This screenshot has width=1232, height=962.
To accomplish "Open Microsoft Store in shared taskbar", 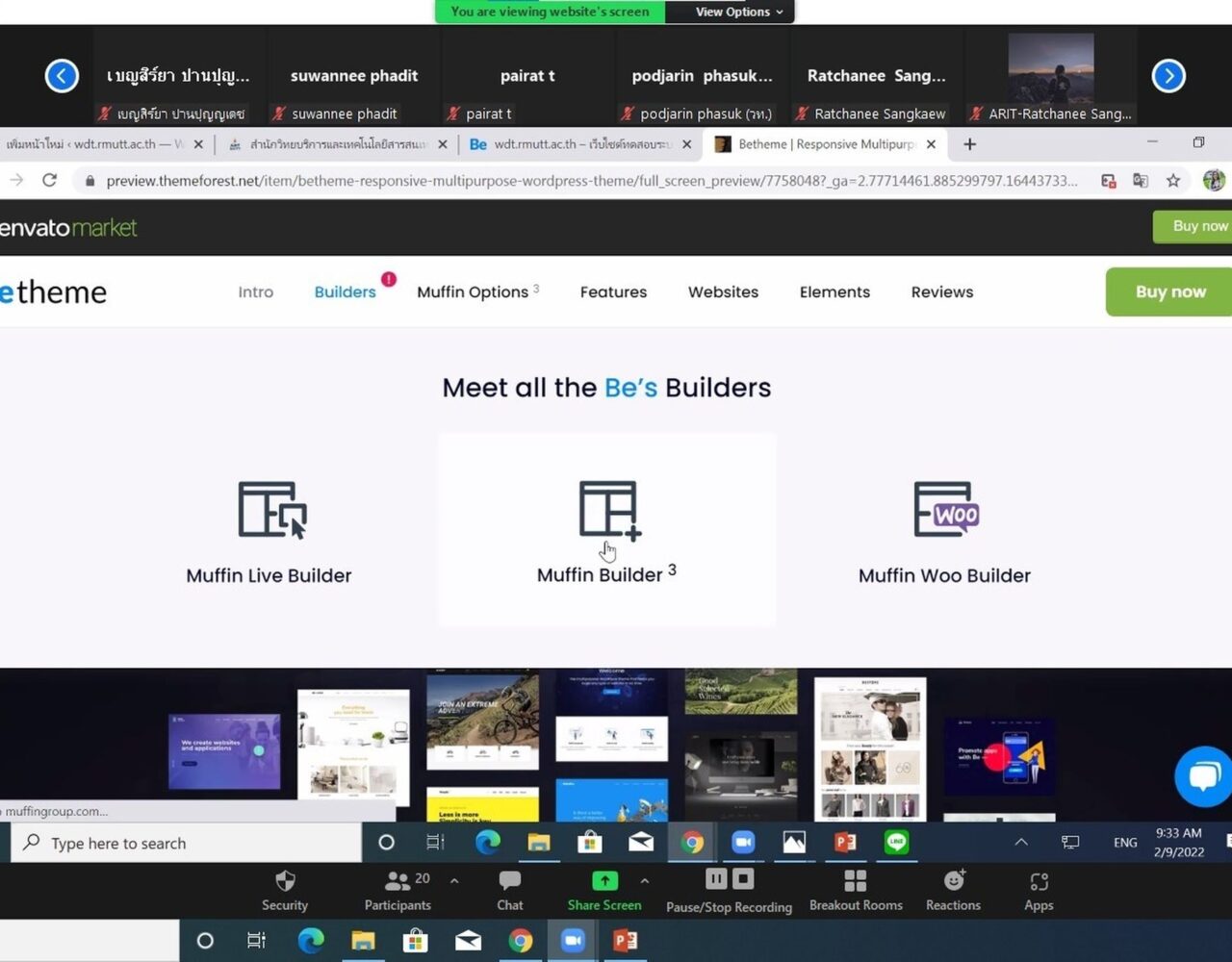I will point(590,843).
